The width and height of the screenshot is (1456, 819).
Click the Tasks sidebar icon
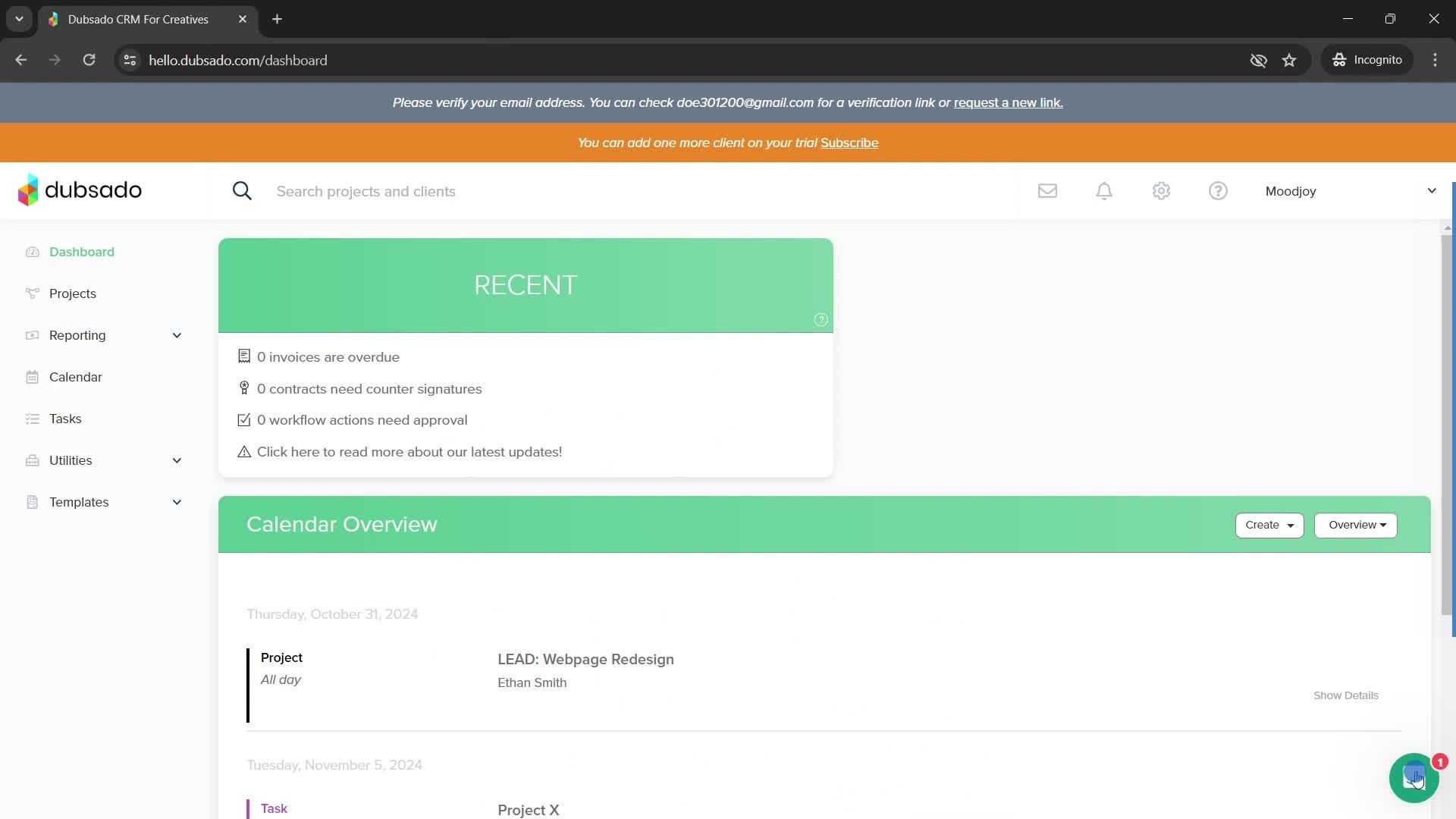click(32, 419)
